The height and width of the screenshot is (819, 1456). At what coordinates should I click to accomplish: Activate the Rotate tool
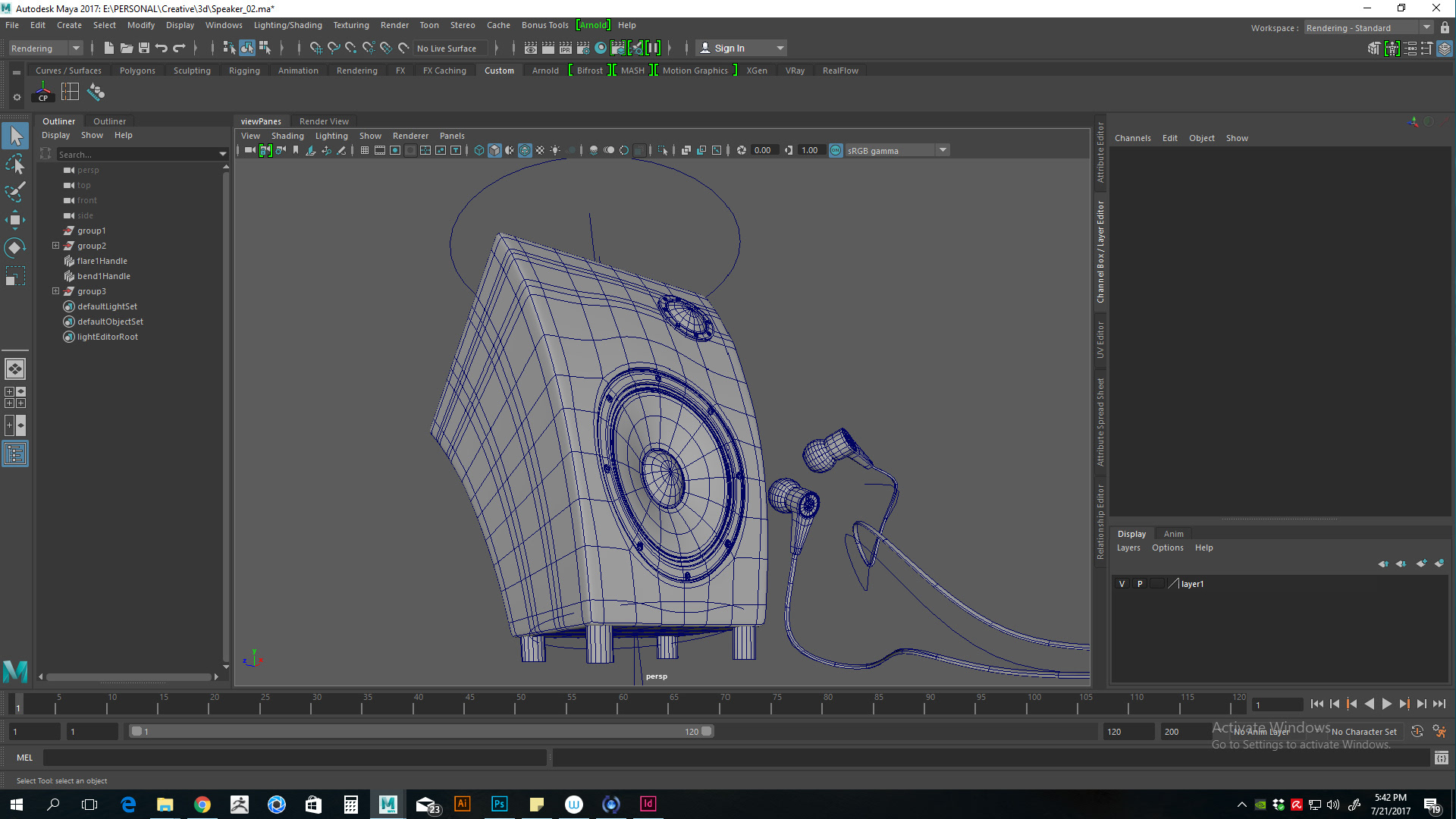click(14, 248)
